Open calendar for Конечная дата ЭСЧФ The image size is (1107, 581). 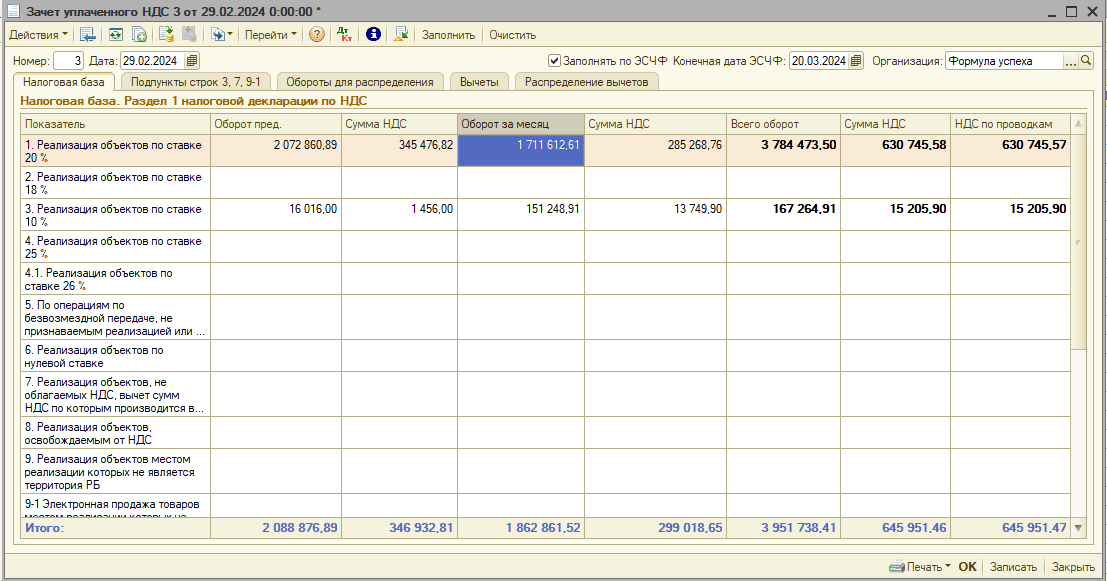[856, 61]
